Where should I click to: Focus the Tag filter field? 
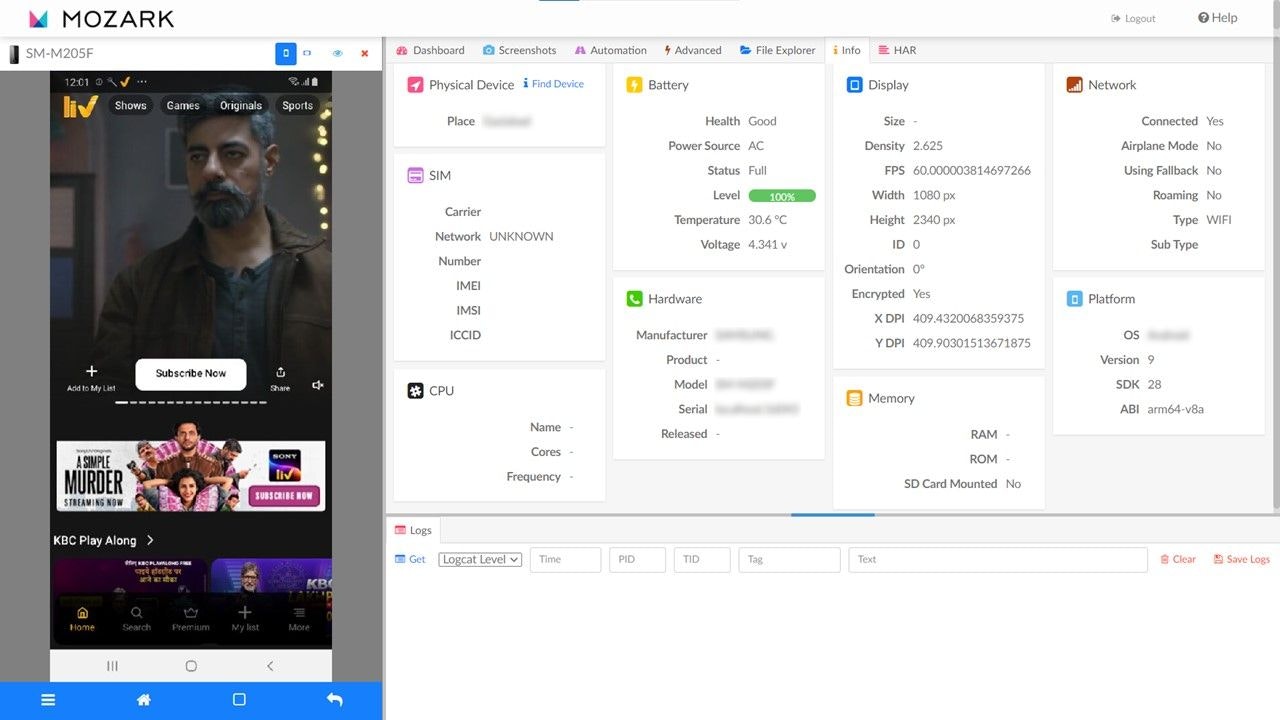coord(790,559)
